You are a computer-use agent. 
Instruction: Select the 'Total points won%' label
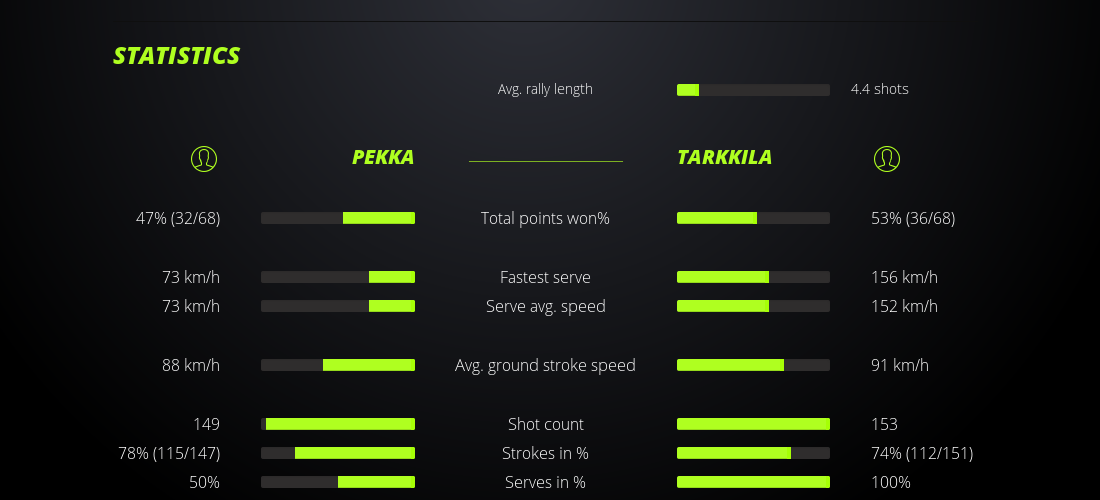[x=545, y=218]
